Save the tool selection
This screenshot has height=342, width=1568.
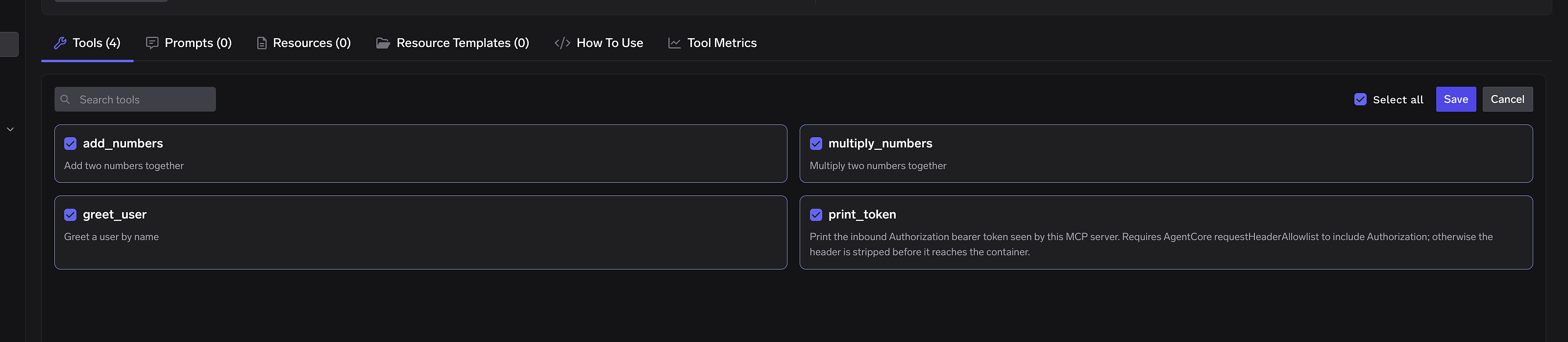pyautogui.click(x=1456, y=99)
